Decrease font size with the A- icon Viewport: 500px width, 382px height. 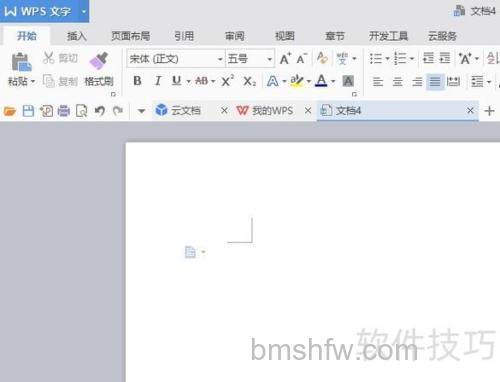coord(302,59)
